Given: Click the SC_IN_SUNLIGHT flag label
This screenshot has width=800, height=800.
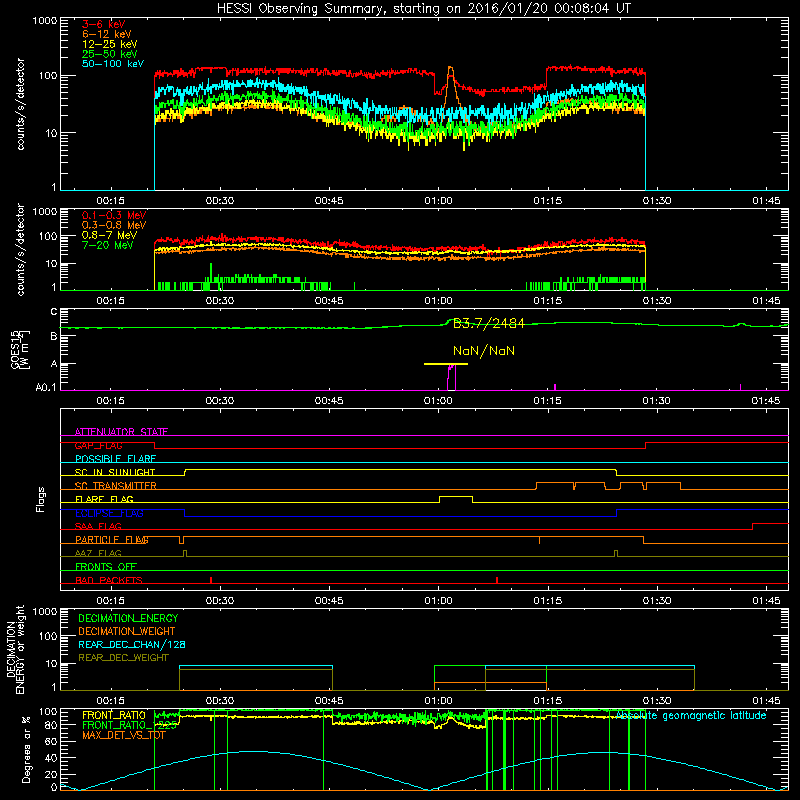Looking at the screenshot, I should [x=115, y=472].
